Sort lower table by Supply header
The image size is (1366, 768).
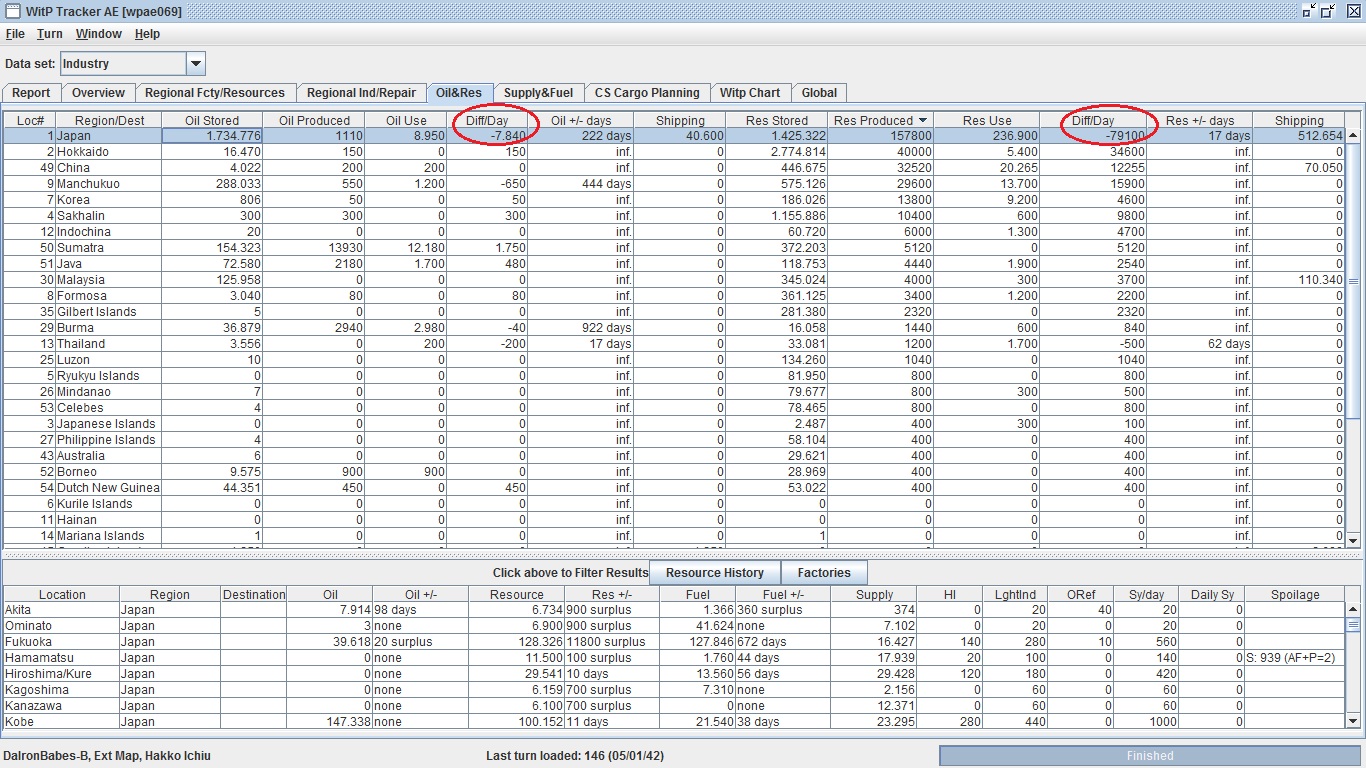tap(875, 595)
